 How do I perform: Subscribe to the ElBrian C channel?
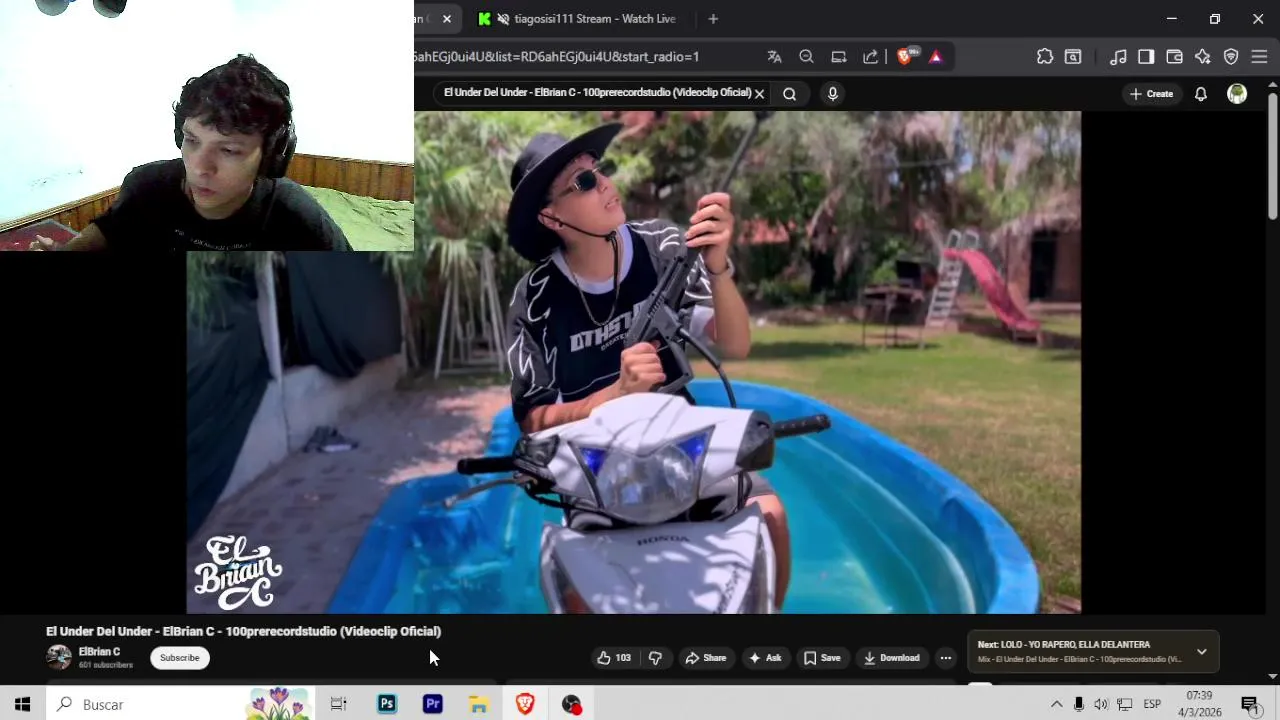180,658
